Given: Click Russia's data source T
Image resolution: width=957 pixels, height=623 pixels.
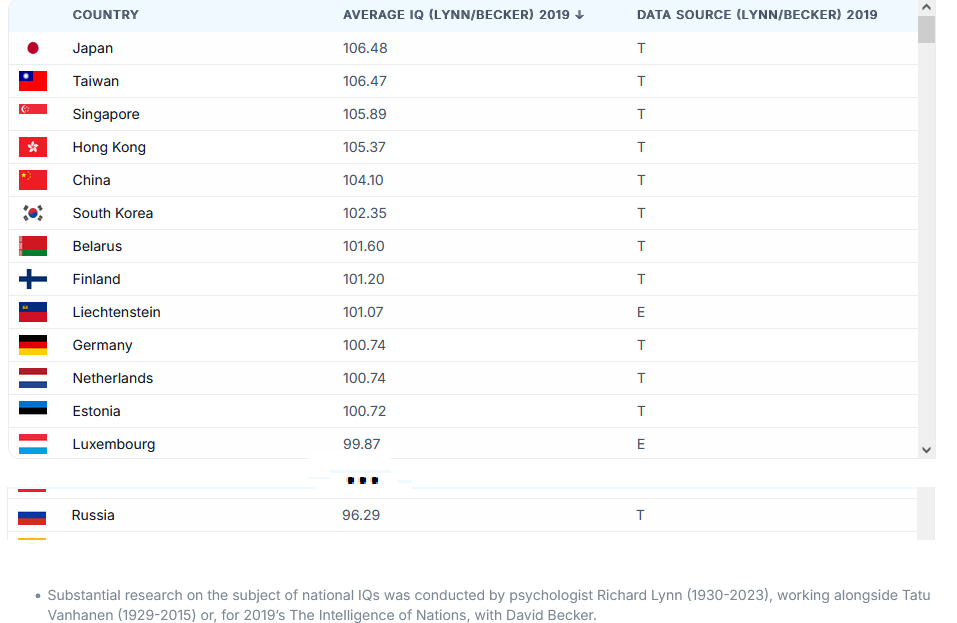Looking at the screenshot, I should pyautogui.click(x=640, y=515).
